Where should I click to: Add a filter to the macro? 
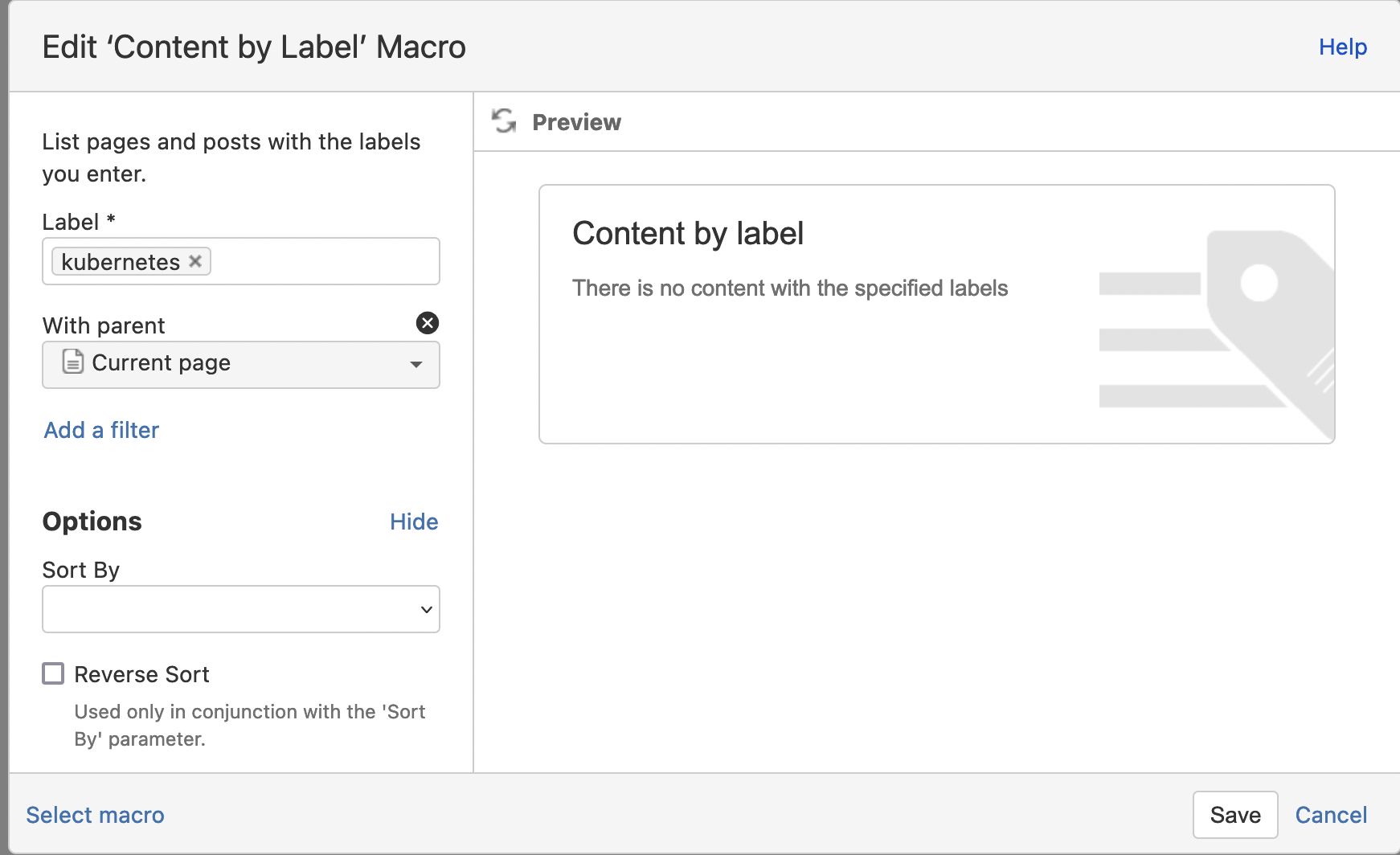(101, 430)
